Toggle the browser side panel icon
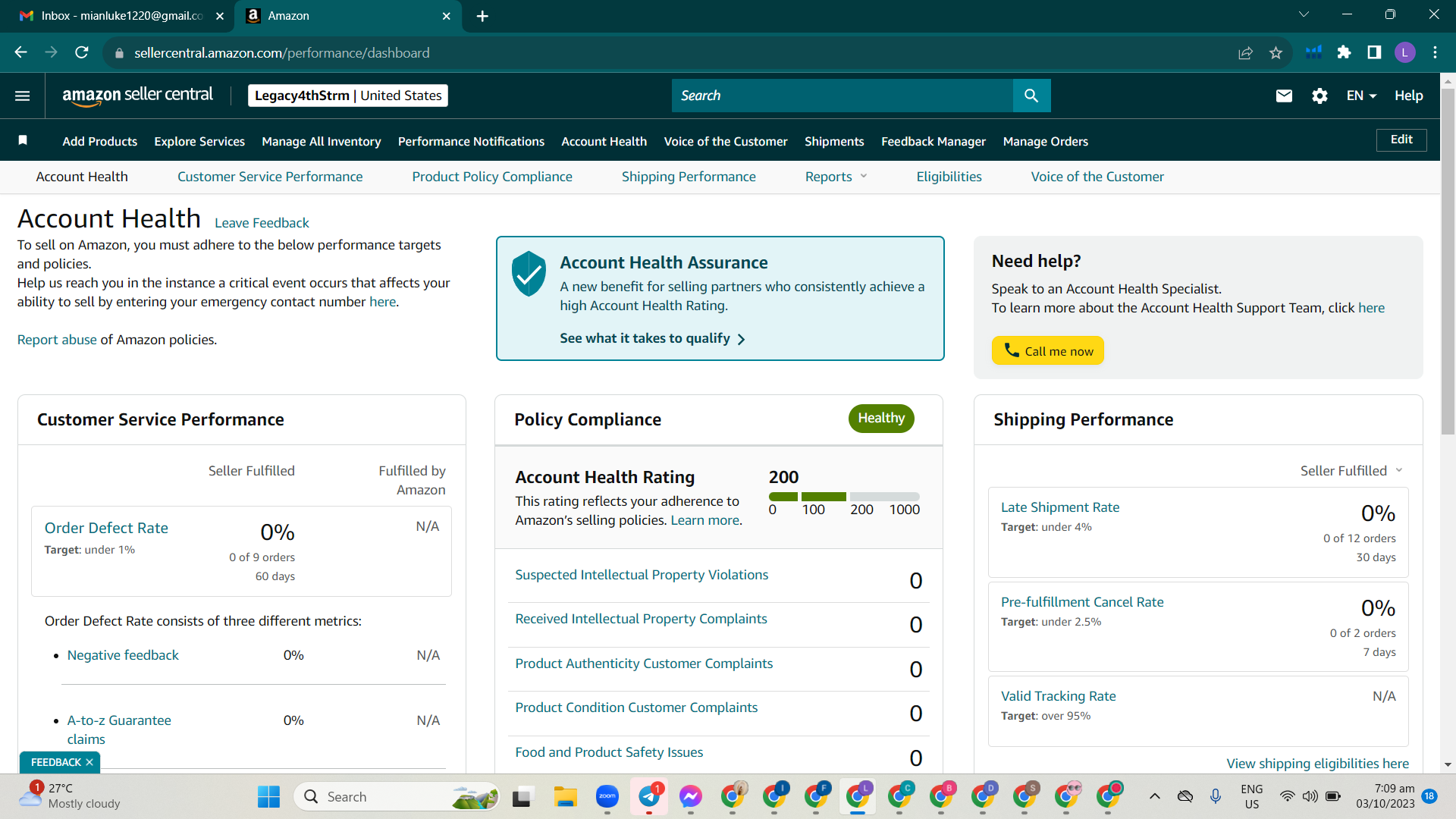This screenshot has height=819, width=1456. [x=1374, y=52]
